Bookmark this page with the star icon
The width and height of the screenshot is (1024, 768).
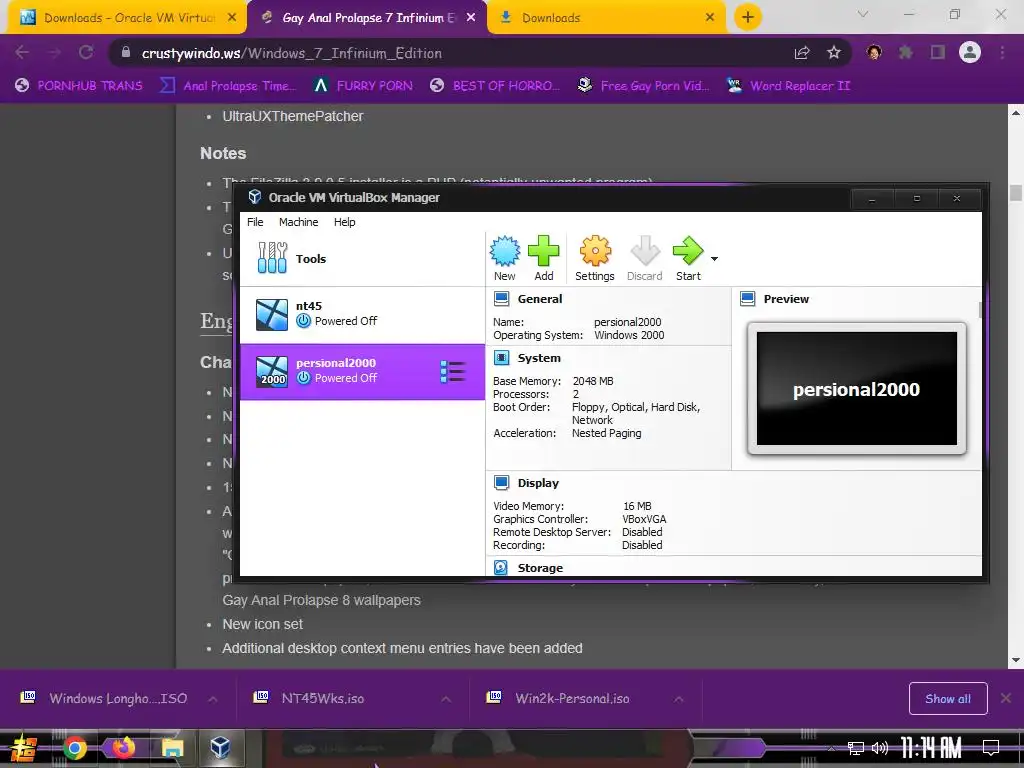(x=834, y=53)
